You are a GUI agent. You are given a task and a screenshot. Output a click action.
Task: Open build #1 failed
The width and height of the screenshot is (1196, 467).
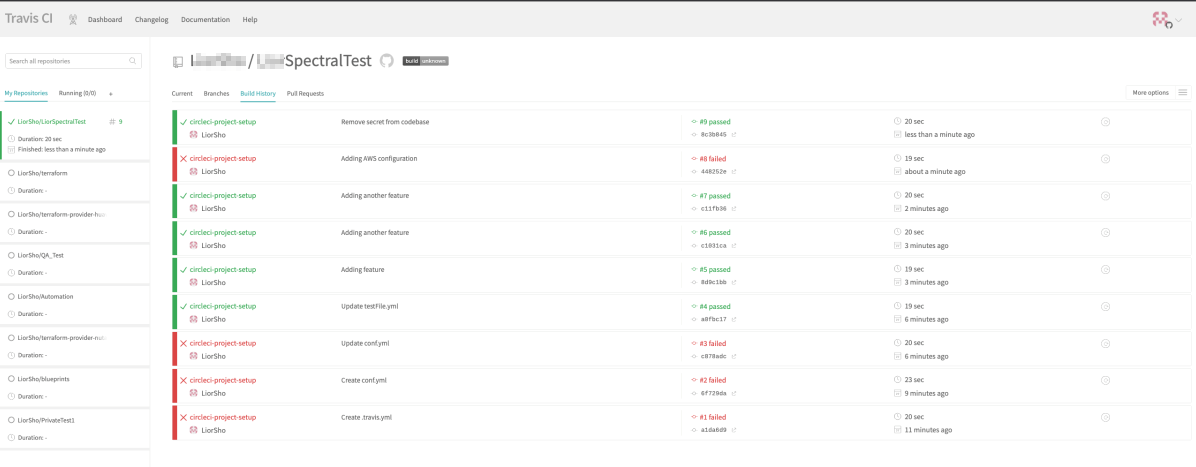(x=712, y=417)
